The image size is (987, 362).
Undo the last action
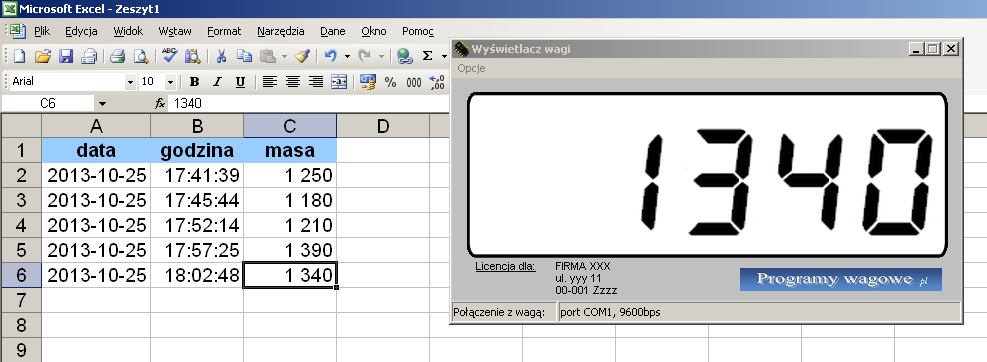click(x=331, y=56)
